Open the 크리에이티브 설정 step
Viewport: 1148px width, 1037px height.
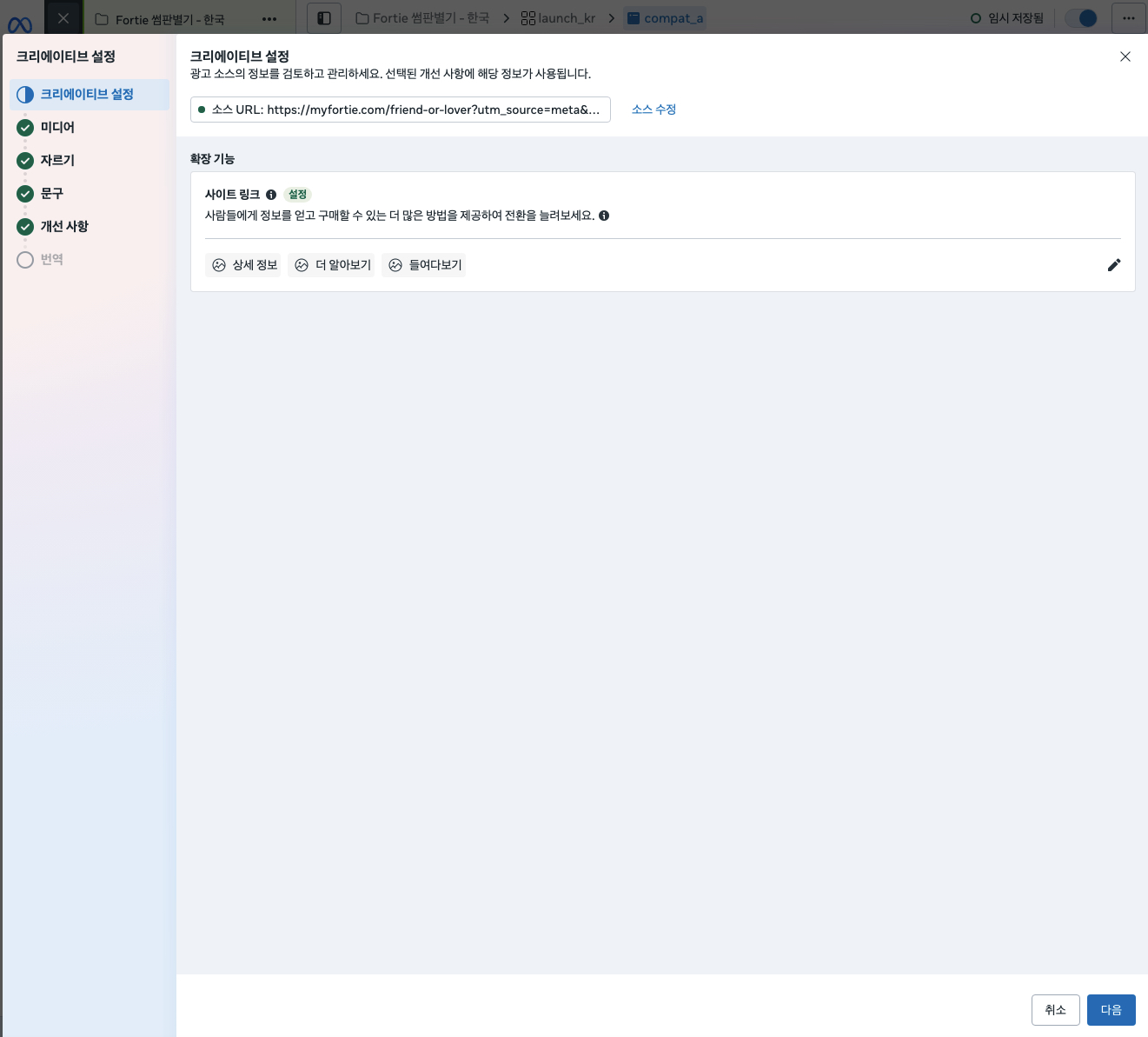(87, 95)
